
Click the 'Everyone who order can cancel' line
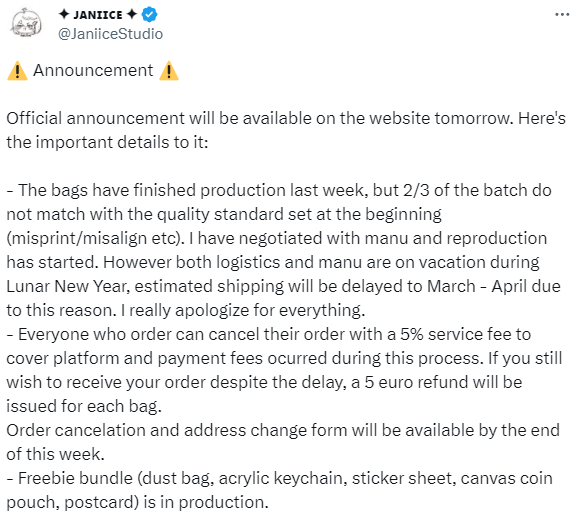click(268, 334)
